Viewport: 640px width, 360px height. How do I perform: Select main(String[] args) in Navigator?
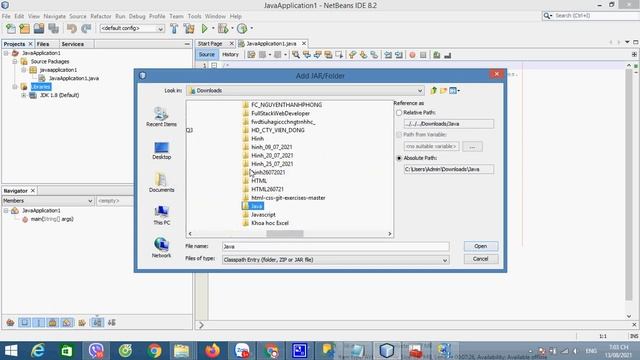click(52, 219)
